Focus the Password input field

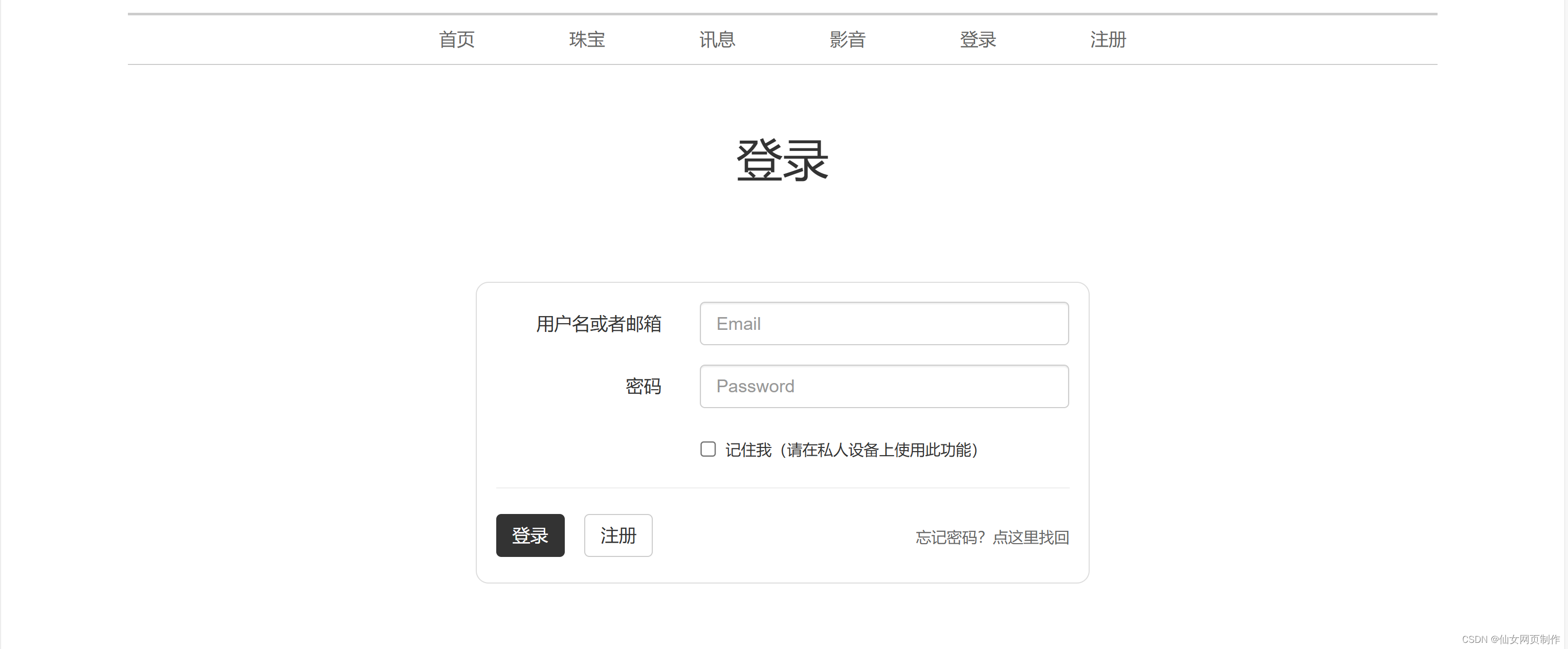pyautogui.click(x=884, y=386)
